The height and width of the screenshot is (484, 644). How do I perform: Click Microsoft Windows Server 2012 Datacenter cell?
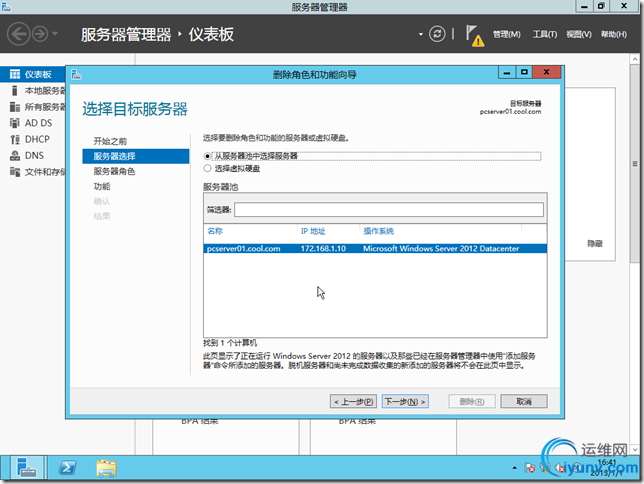(441, 249)
